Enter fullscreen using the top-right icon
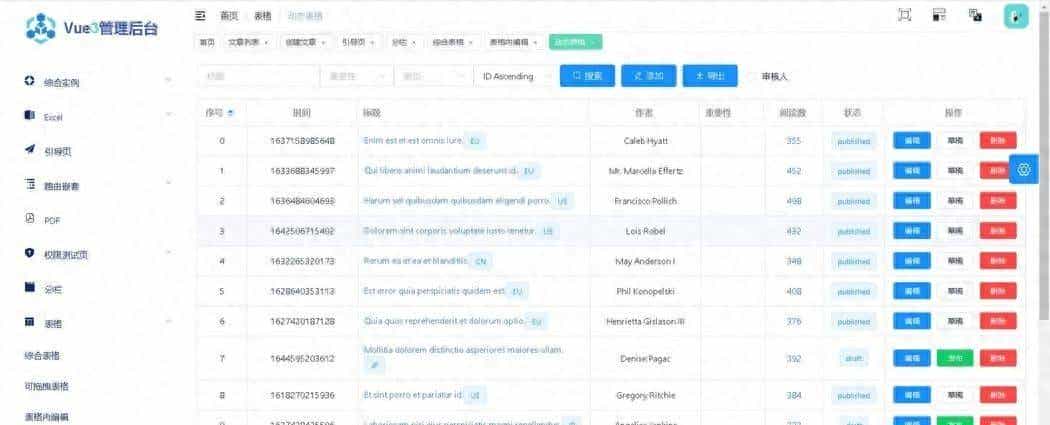The height and width of the screenshot is (425, 1050). coord(905,15)
